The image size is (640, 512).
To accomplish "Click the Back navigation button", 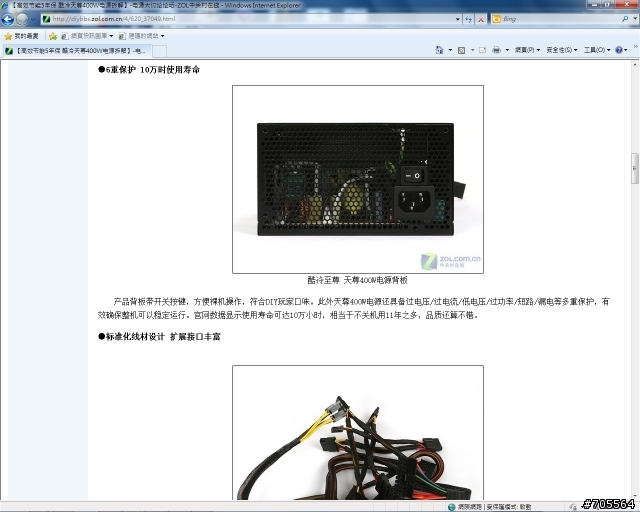I will click(x=8, y=19).
